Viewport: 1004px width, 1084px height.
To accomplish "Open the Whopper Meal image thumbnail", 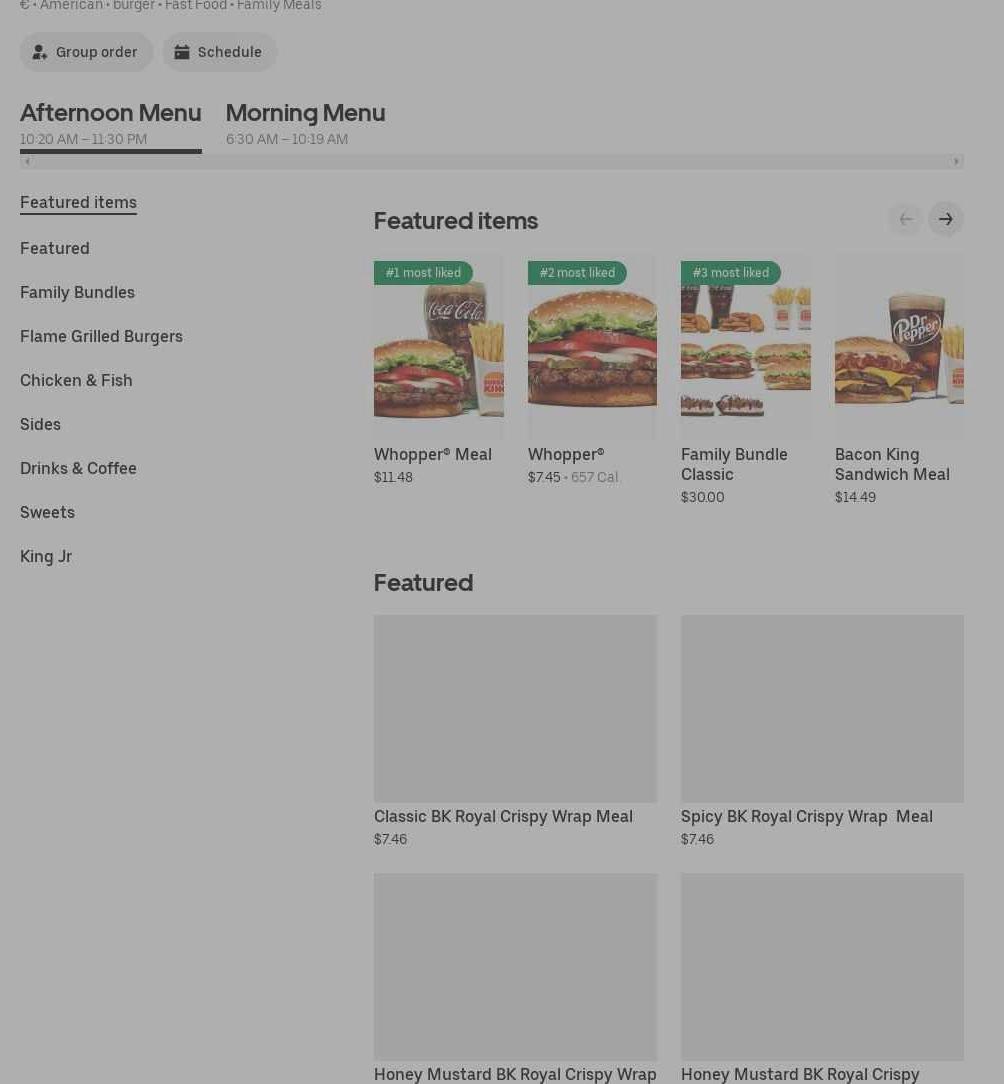I will 438,347.
